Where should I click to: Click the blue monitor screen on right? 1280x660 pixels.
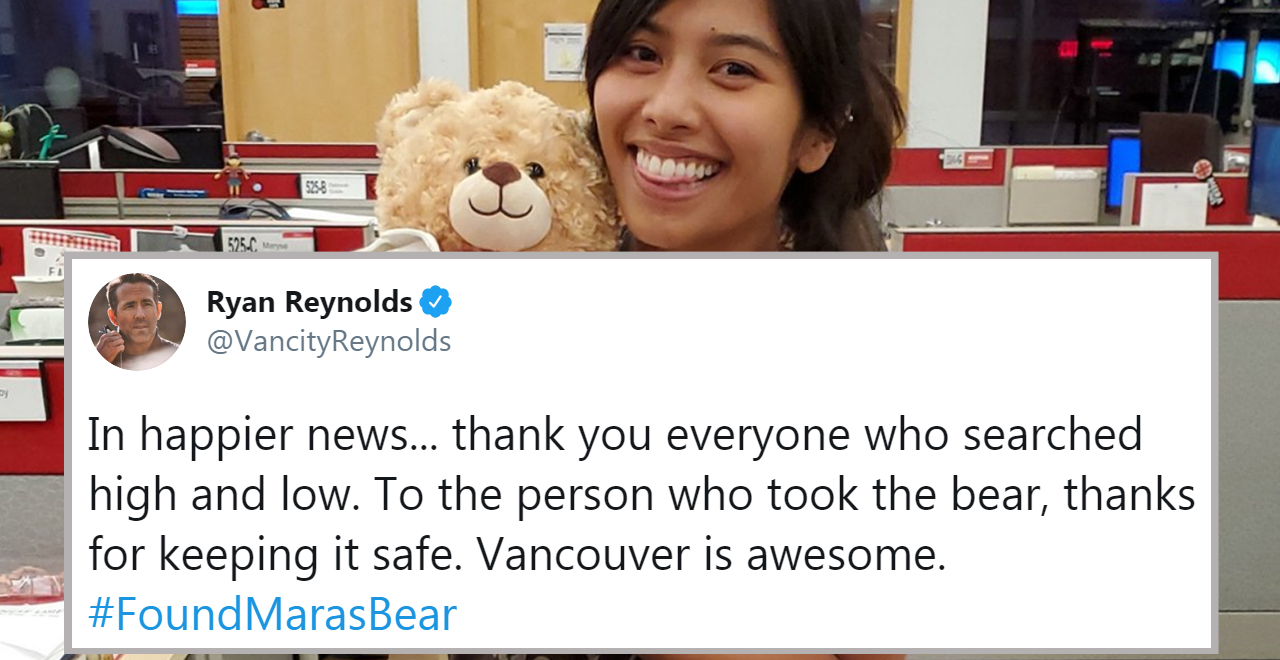1122,172
